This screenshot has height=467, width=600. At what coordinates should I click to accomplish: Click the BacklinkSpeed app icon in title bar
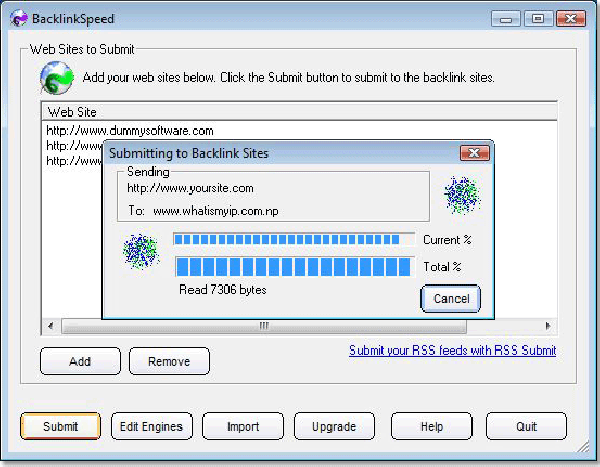[x=18, y=18]
